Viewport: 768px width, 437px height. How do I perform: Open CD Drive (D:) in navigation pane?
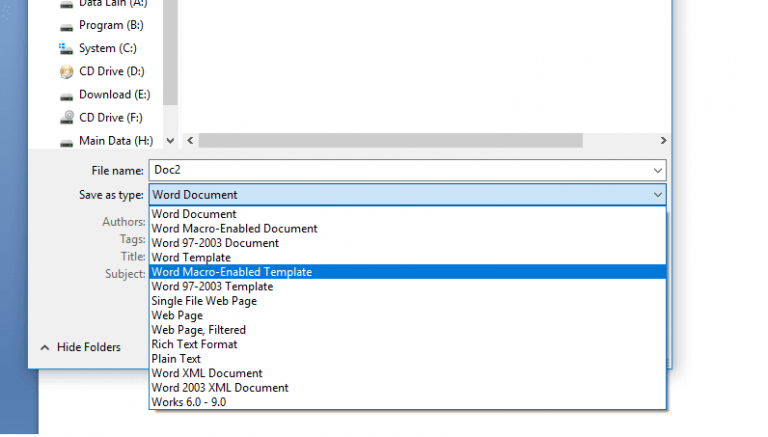[x=112, y=72]
